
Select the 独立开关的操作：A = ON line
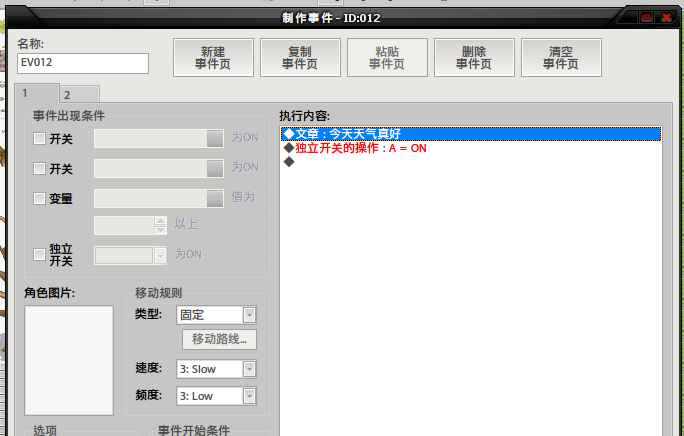click(471, 148)
